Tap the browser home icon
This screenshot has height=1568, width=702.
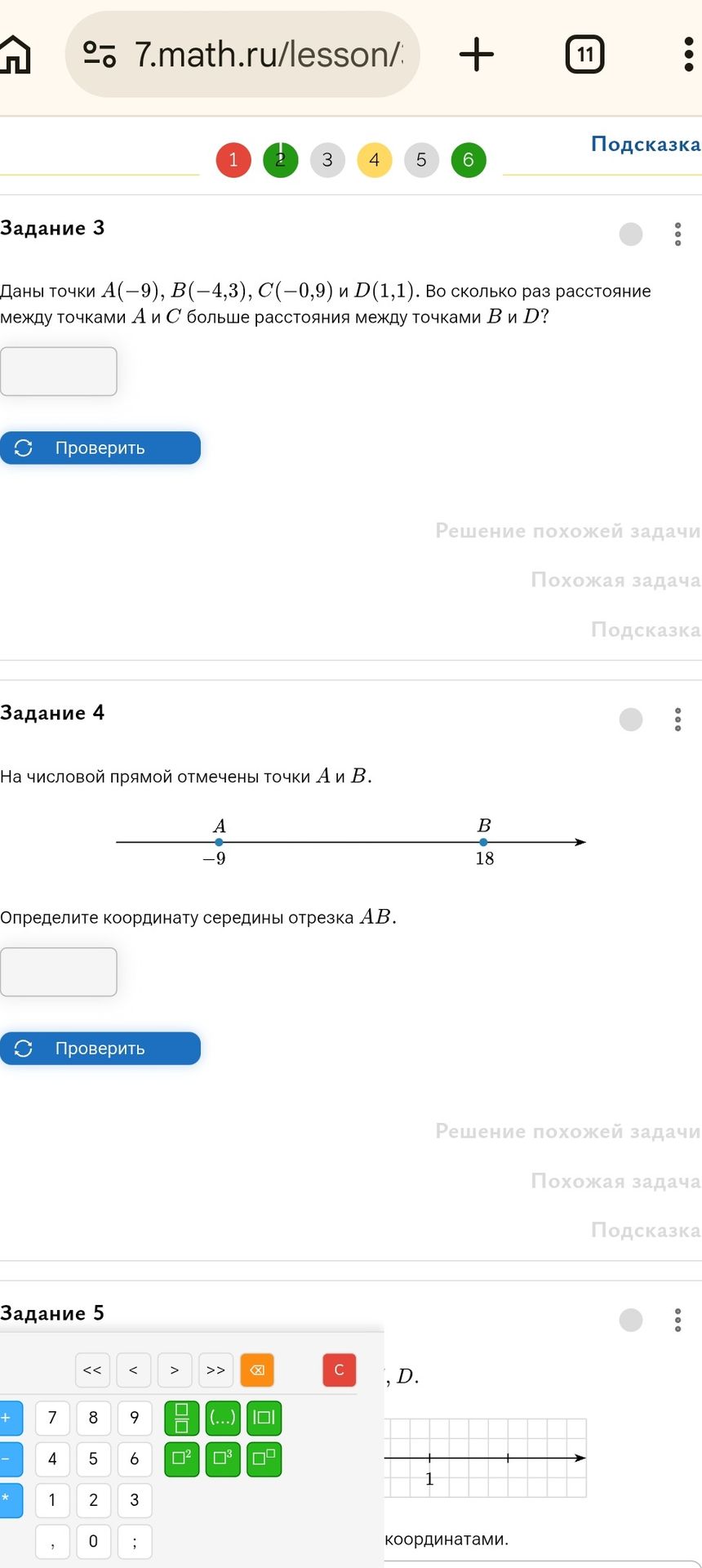14,55
